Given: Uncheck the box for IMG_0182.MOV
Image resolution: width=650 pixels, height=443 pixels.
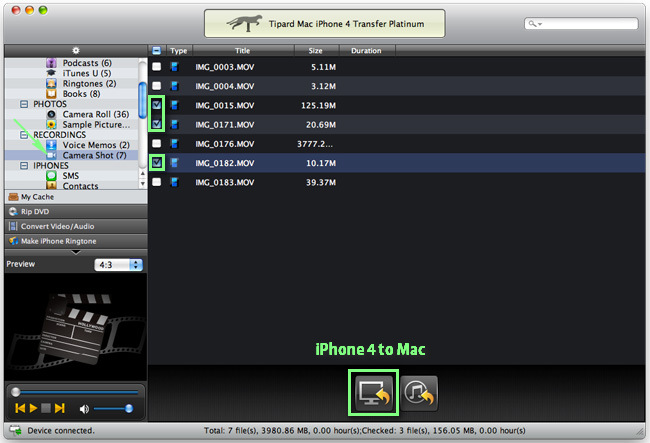Looking at the screenshot, I should pyautogui.click(x=156, y=163).
